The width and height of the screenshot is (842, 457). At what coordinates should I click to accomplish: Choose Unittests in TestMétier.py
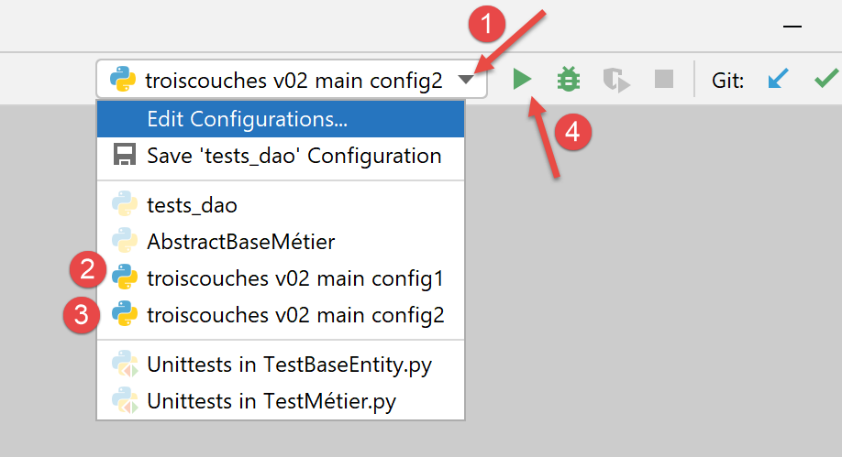(270, 400)
